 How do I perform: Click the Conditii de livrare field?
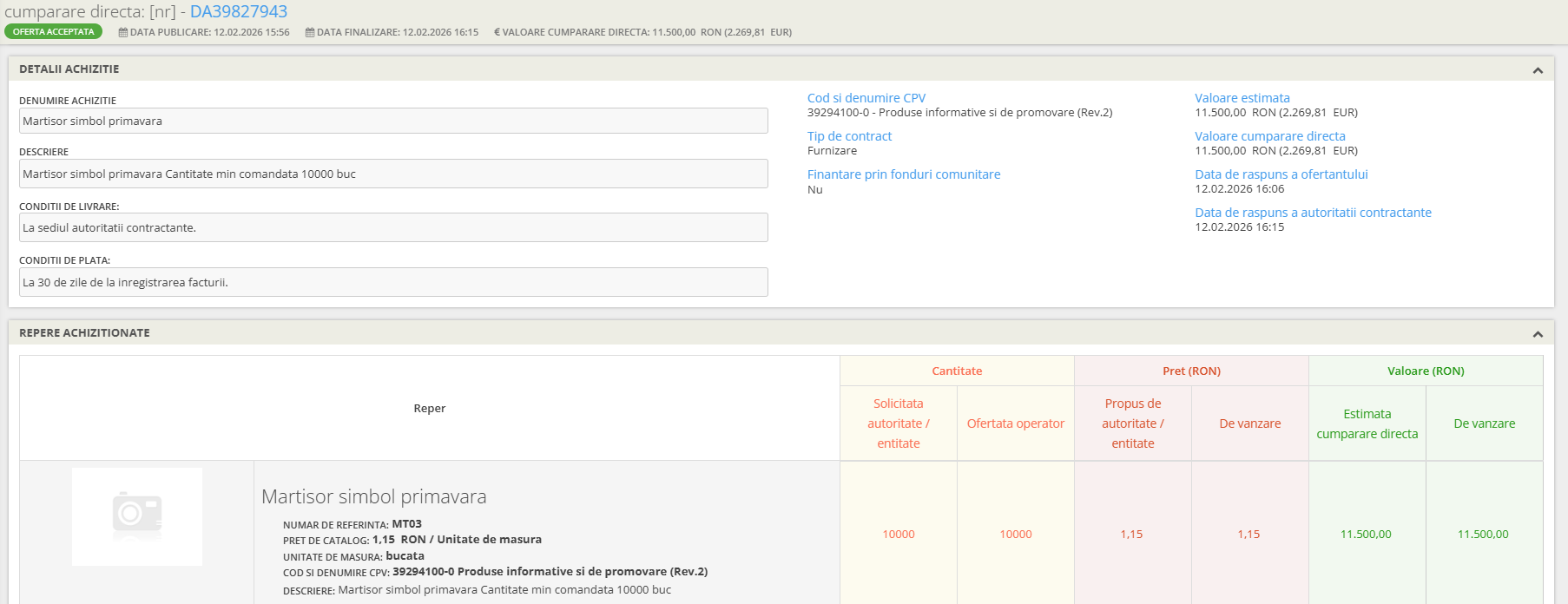point(393,228)
